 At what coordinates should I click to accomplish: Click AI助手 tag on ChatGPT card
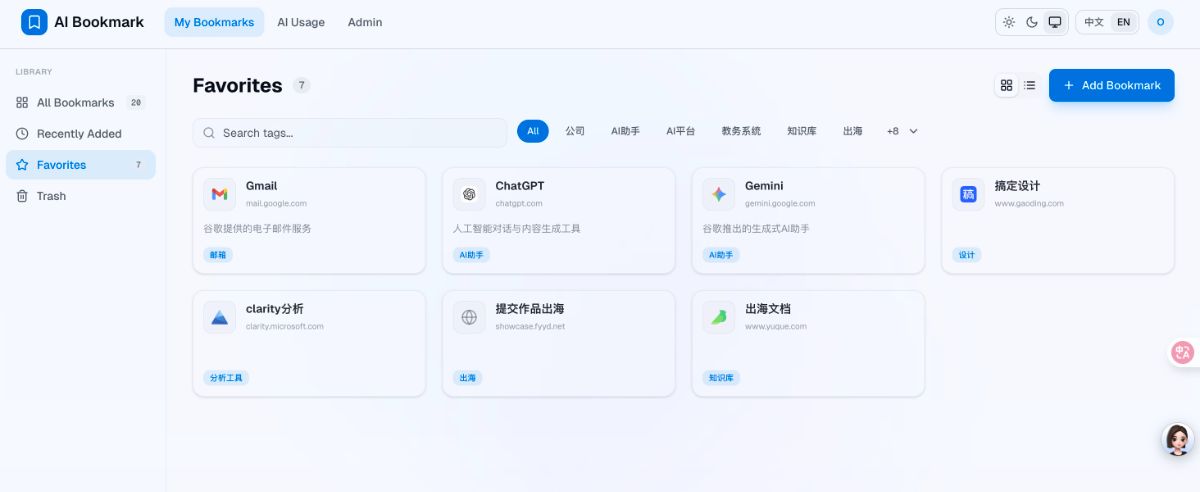[x=471, y=255]
